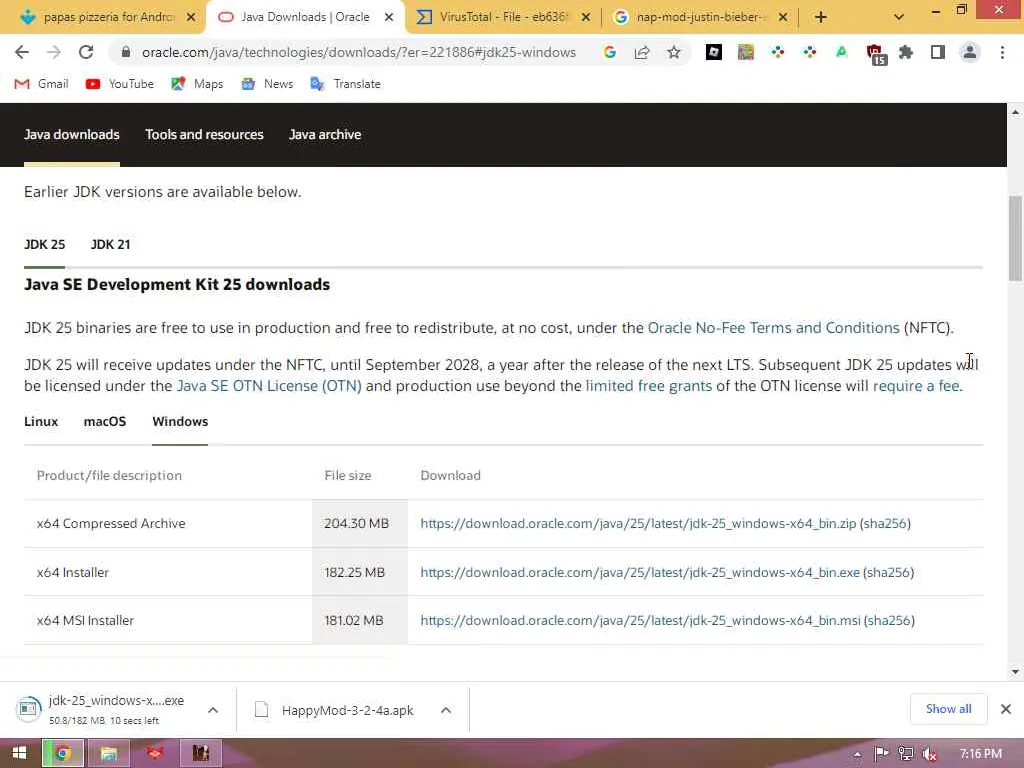This screenshot has height=768, width=1024.
Task: Close the papas pizzeria tab
Action: [191, 17]
